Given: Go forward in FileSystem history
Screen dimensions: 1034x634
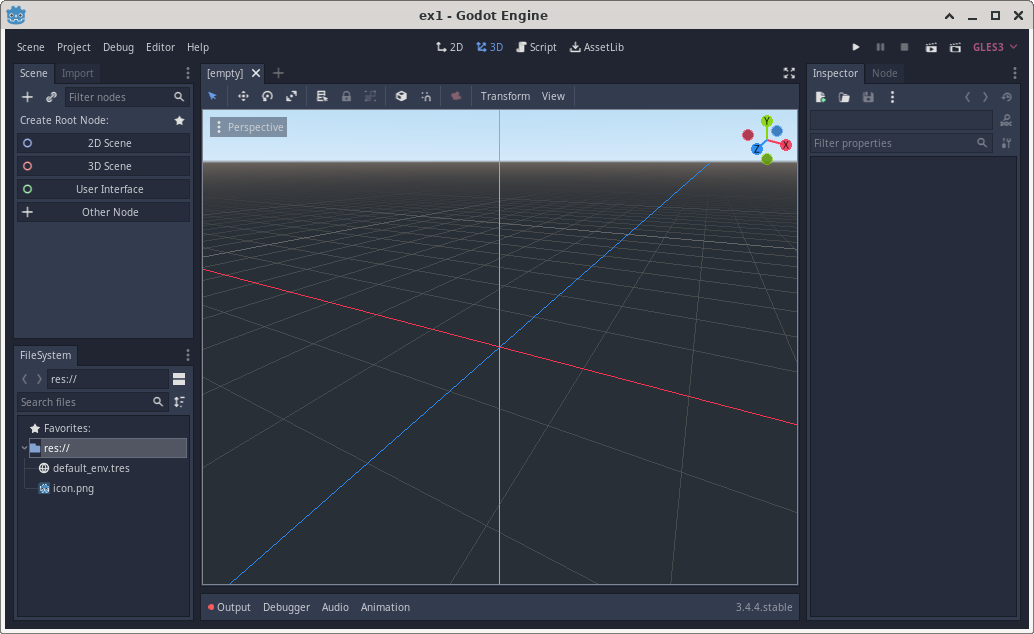Looking at the screenshot, I should tap(39, 379).
